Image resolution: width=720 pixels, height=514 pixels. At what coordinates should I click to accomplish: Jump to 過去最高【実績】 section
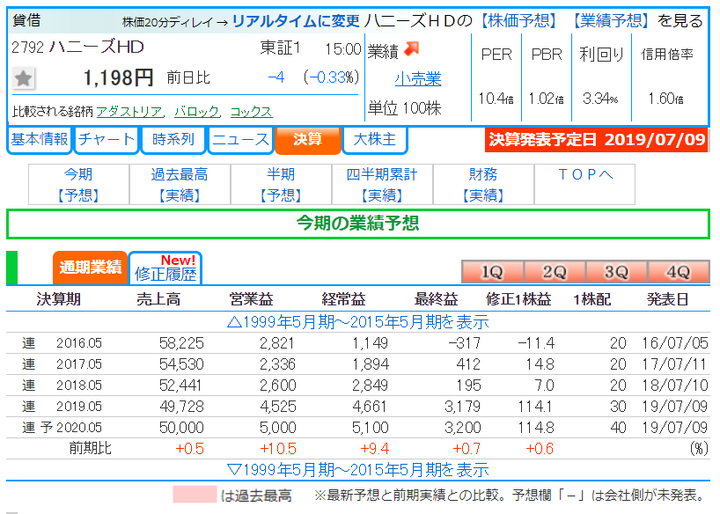(180, 185)
